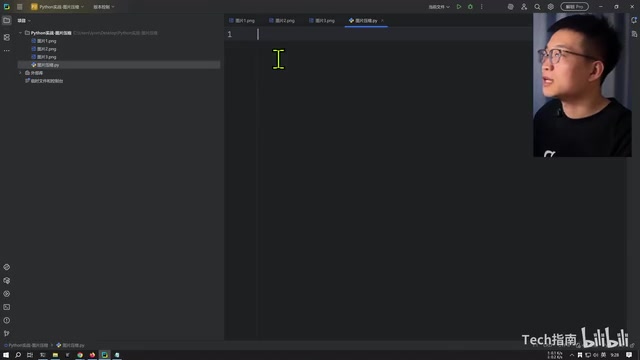Open the Current File run configuration dropdown
The image size is (640, 360).
[x=439, y=7]
